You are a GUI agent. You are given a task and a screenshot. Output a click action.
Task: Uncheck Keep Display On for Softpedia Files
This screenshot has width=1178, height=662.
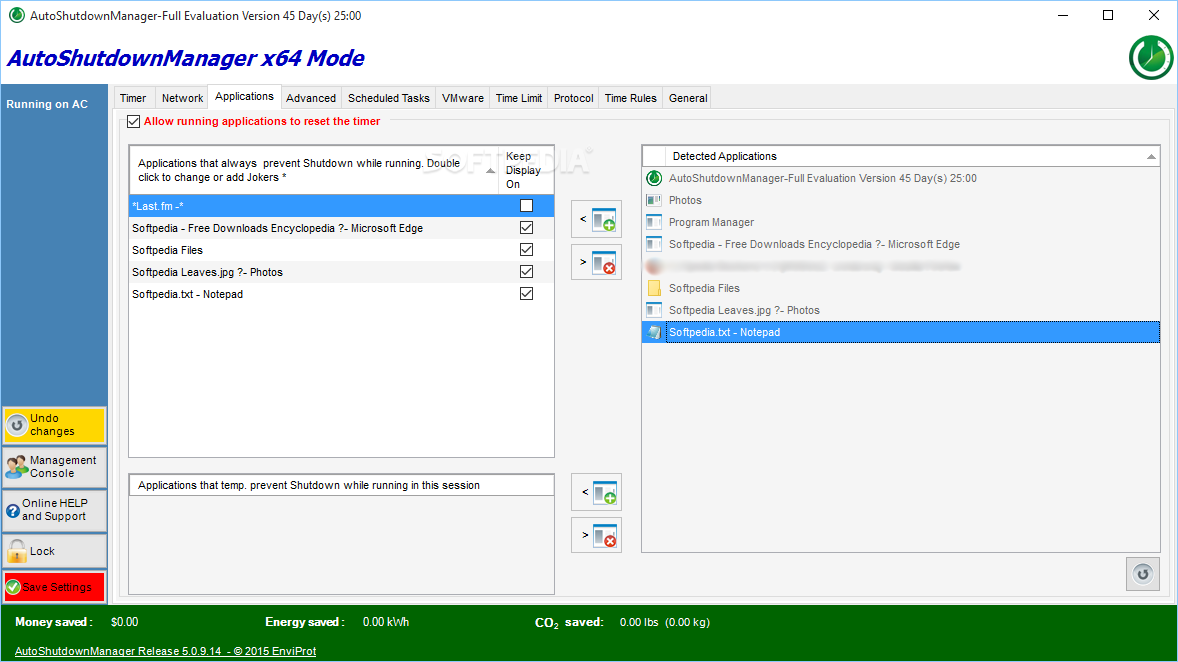(527, 249)
